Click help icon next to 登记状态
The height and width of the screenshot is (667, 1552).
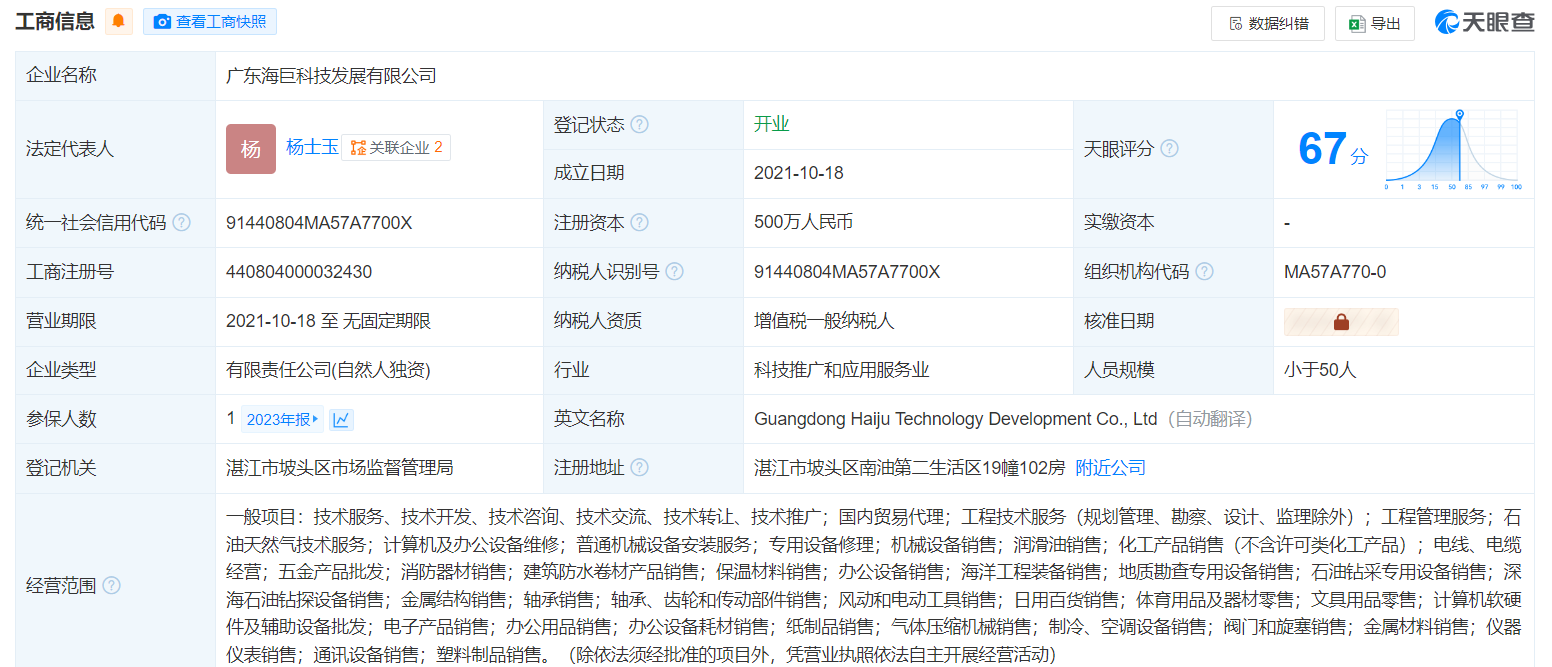coord(639,125)
